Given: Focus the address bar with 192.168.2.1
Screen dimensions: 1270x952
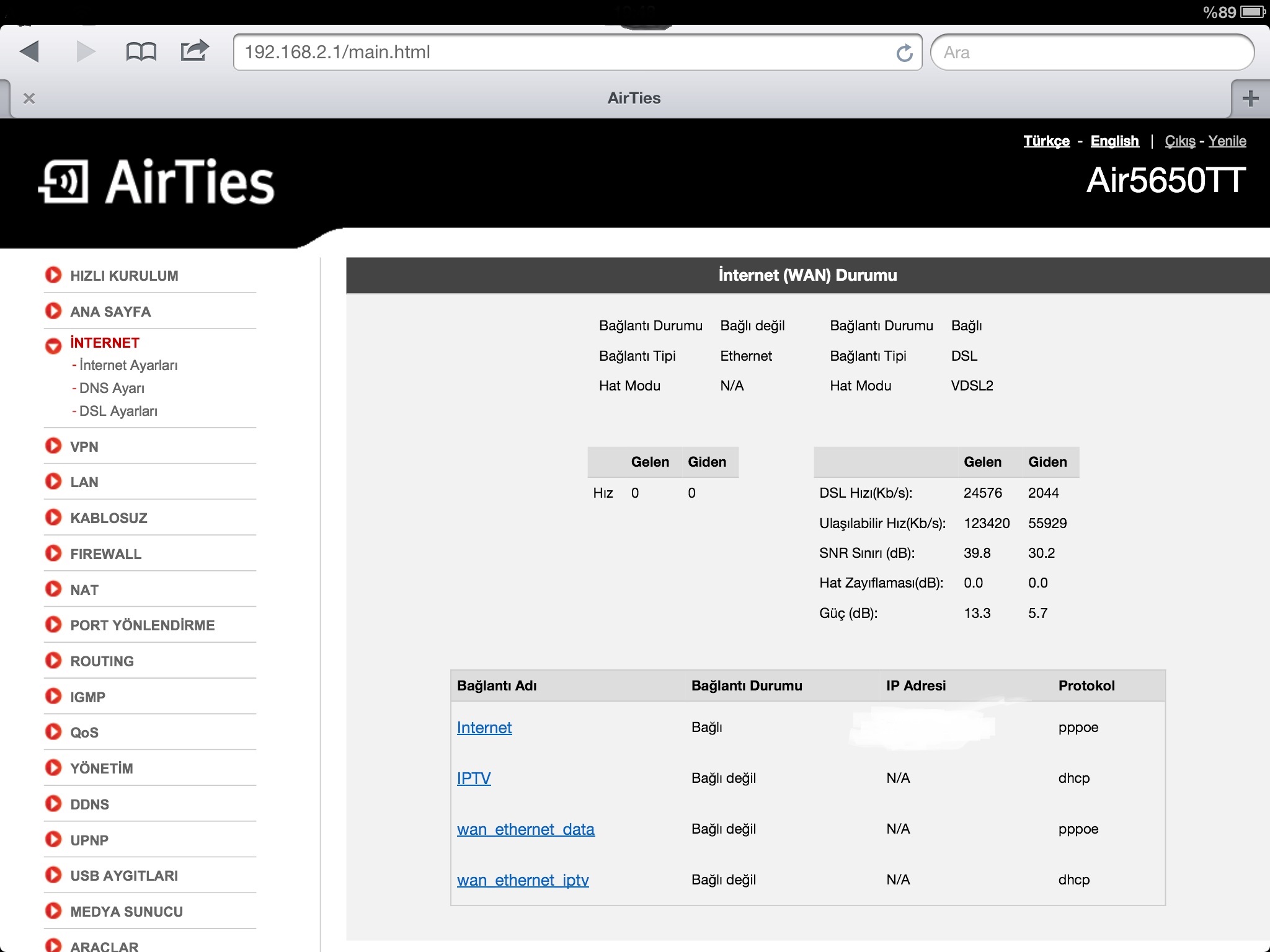Looking at the screenshot, I should point(577,52).
